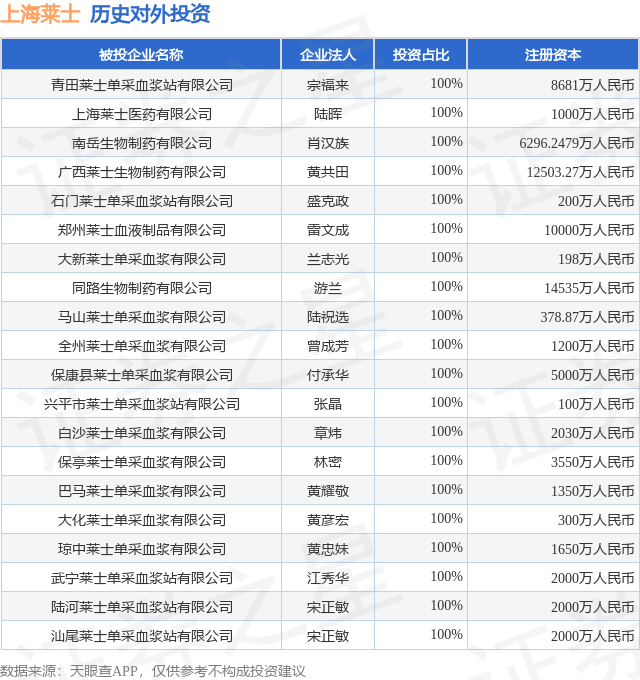Click 历史对外投资 heading
The height and width of the screenshot is (680, 640).
(x=150, y=14)
